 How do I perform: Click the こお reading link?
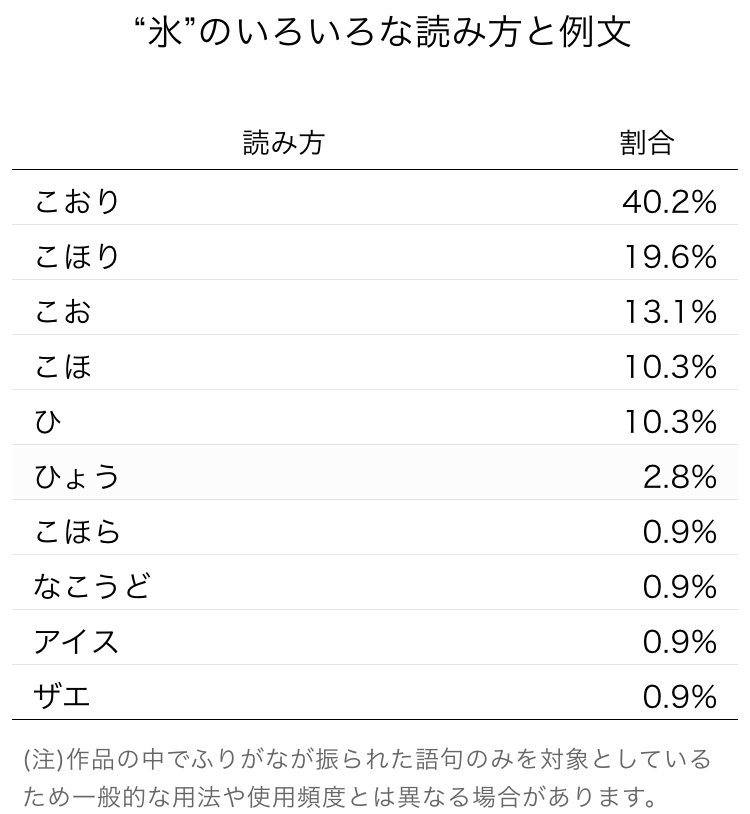tap(63, 312)
